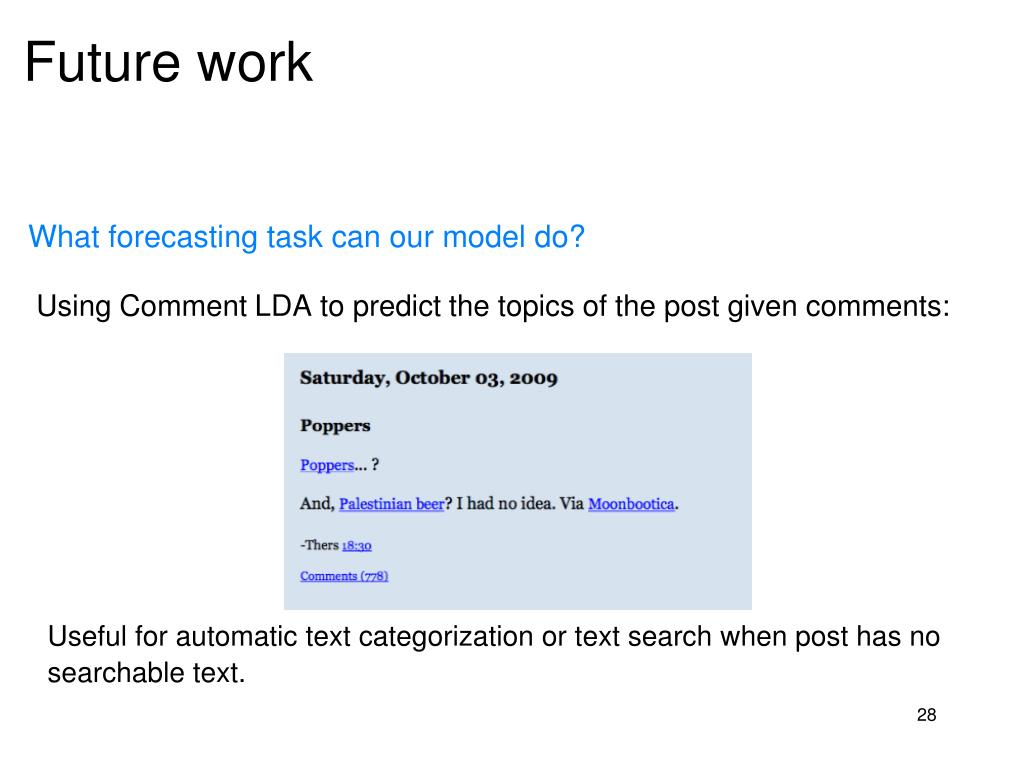Visit the Moonbootica link
This screenshot has width=1023, height=767.
point(631,504)
